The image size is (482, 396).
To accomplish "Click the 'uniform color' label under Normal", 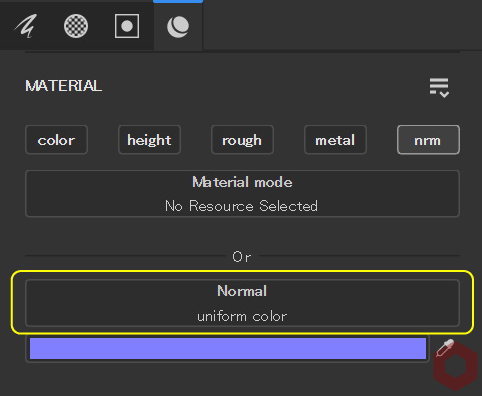I will (x=242, y=316).
